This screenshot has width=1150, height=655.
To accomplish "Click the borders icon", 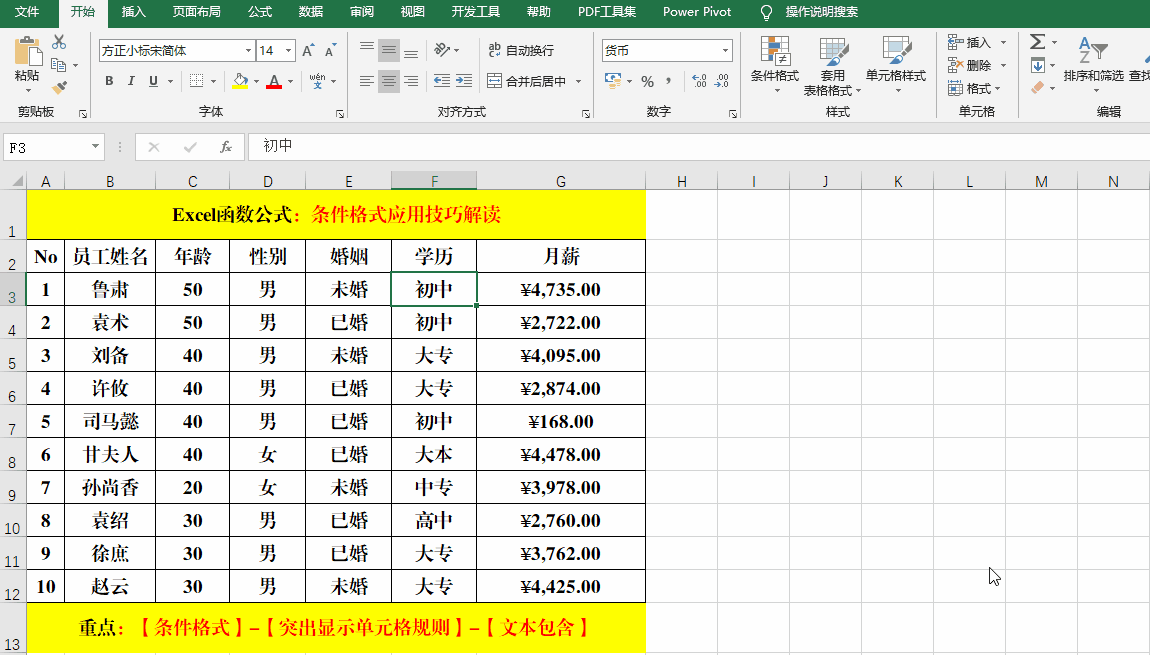I will pyautogui.click(x=197, y=81).
